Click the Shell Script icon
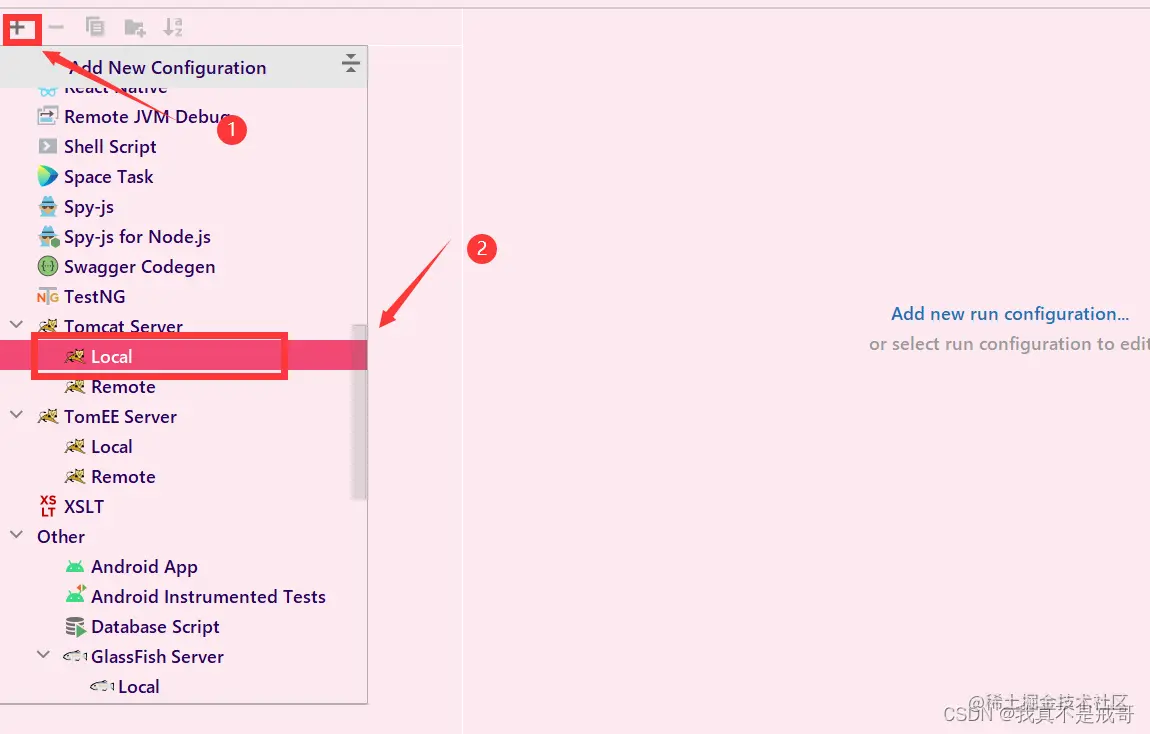The image size is (1150, 734). [x=48, y=146]
